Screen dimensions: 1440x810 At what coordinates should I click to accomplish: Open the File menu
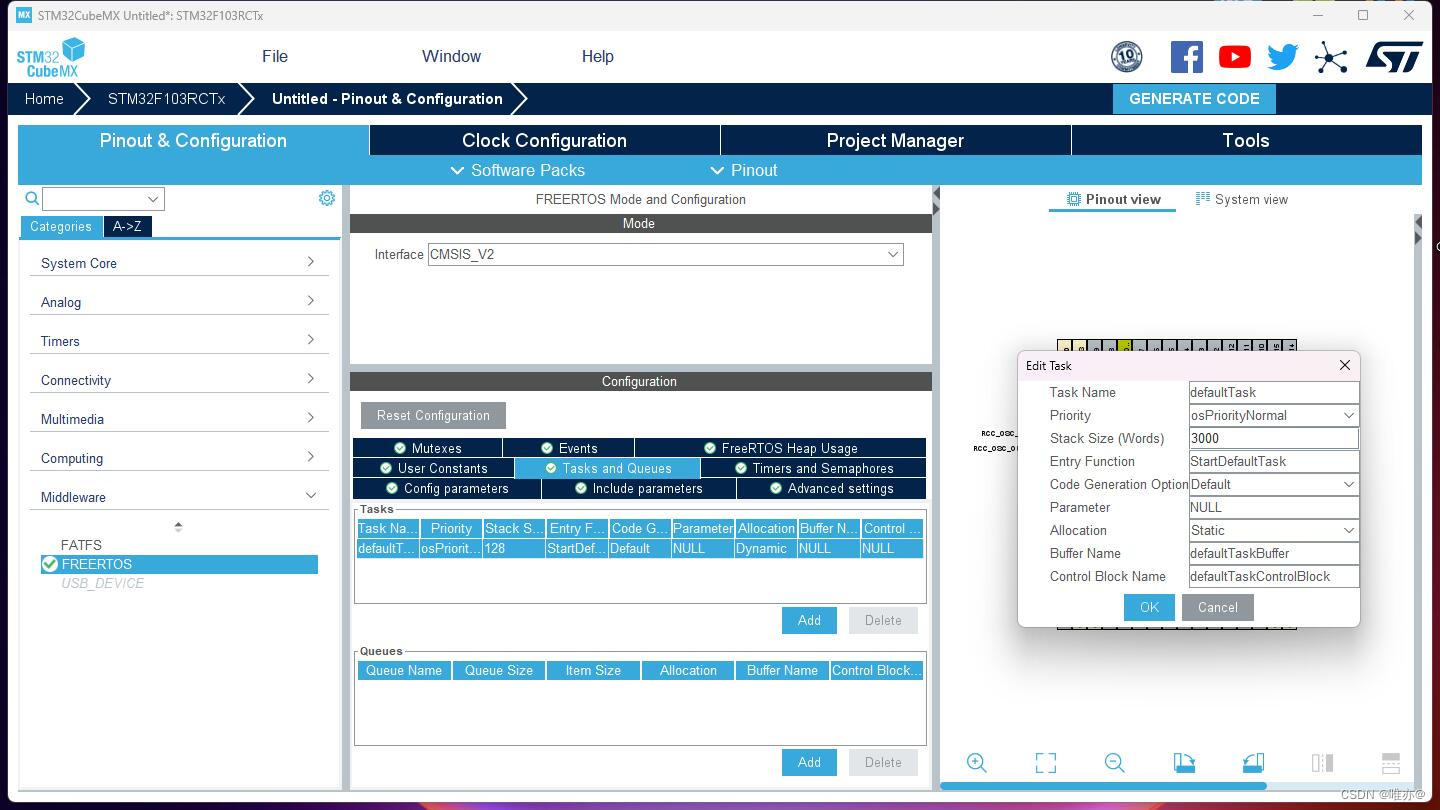tap(275, 57)
